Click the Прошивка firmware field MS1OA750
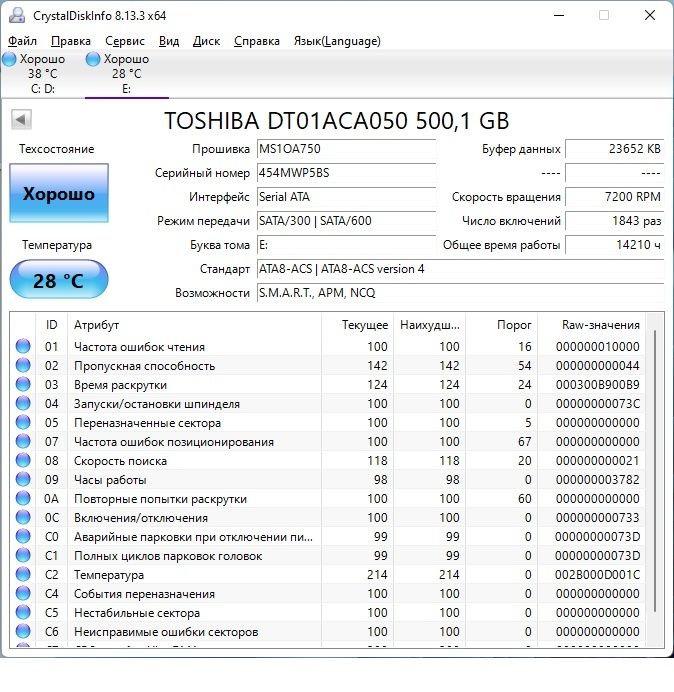Screen dimensions: 674x692 [x=346, y=149]
